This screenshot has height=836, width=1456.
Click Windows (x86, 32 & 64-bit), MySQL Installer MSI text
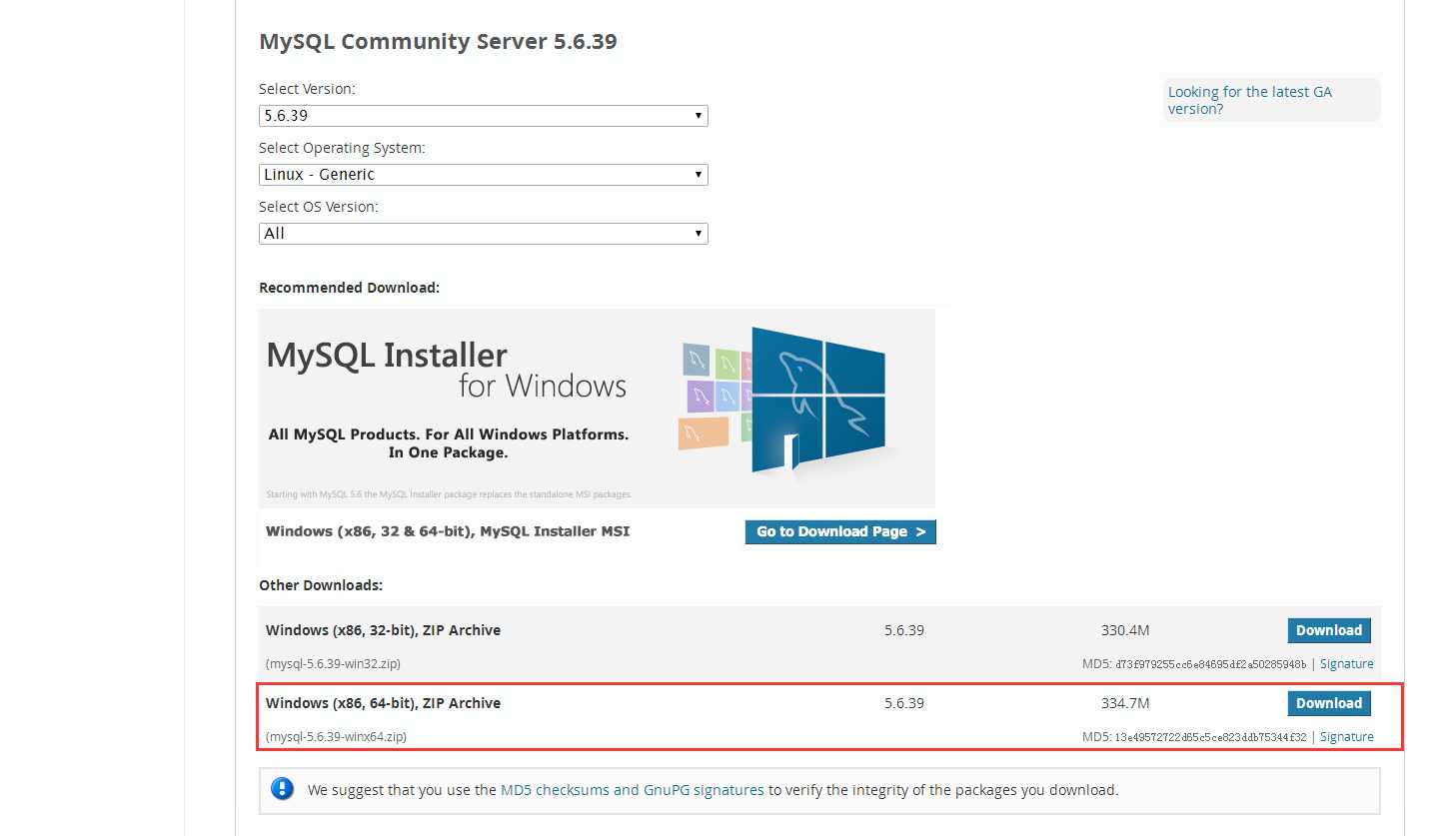point(448,531)
